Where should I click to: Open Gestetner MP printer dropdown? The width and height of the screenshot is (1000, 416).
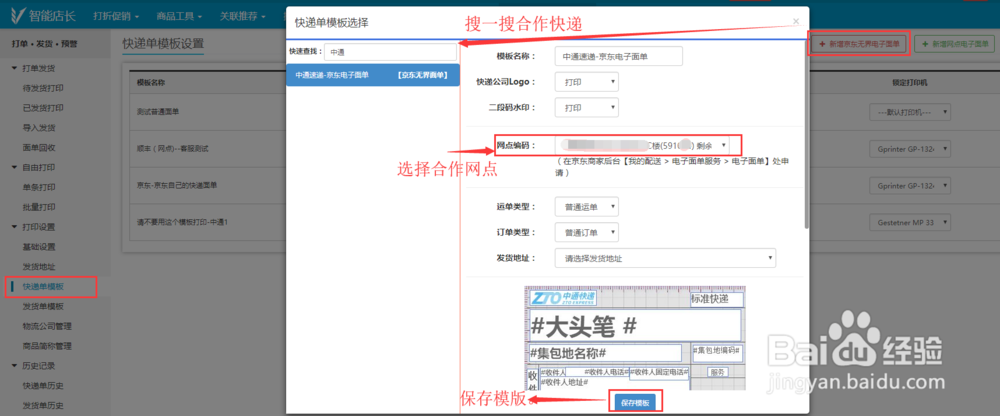coord(910,223)
